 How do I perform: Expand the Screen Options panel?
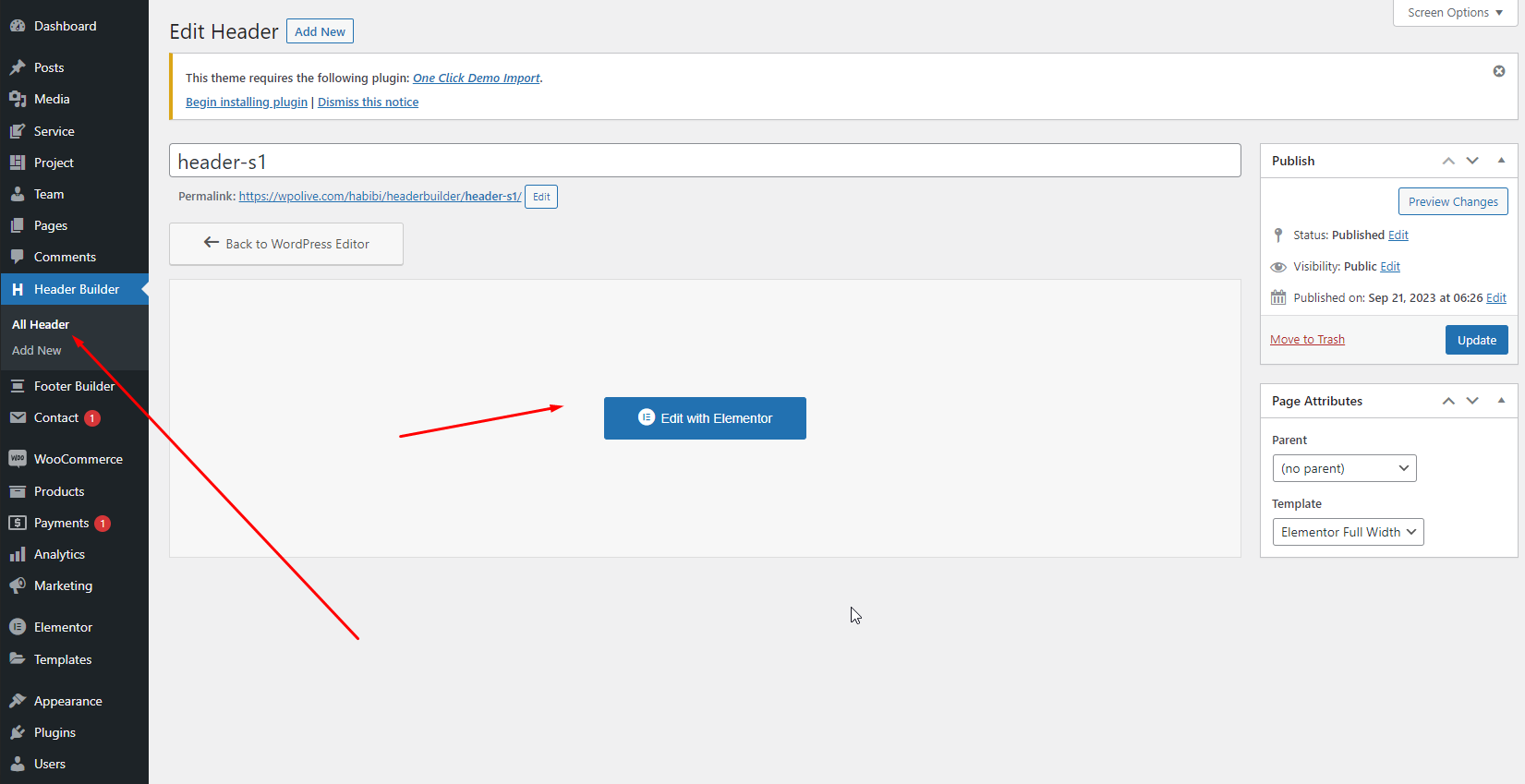1454,13
